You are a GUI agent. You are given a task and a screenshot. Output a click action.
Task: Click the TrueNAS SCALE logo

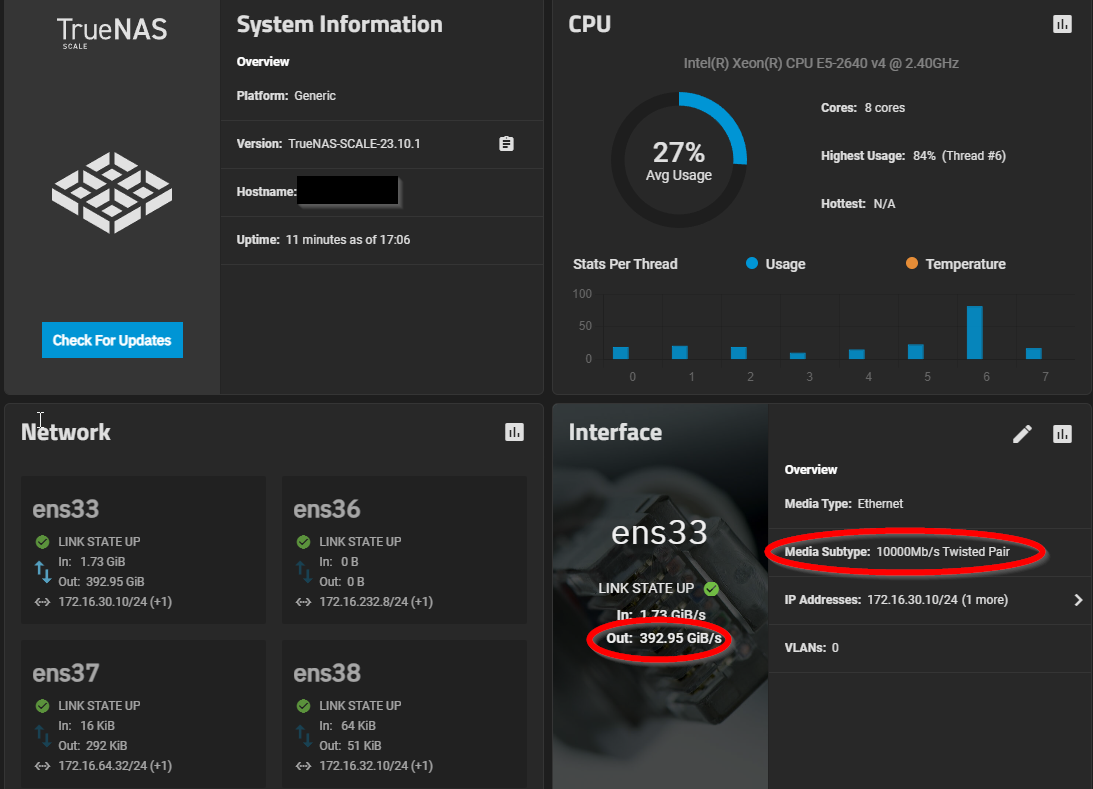[x=112, y=31]
